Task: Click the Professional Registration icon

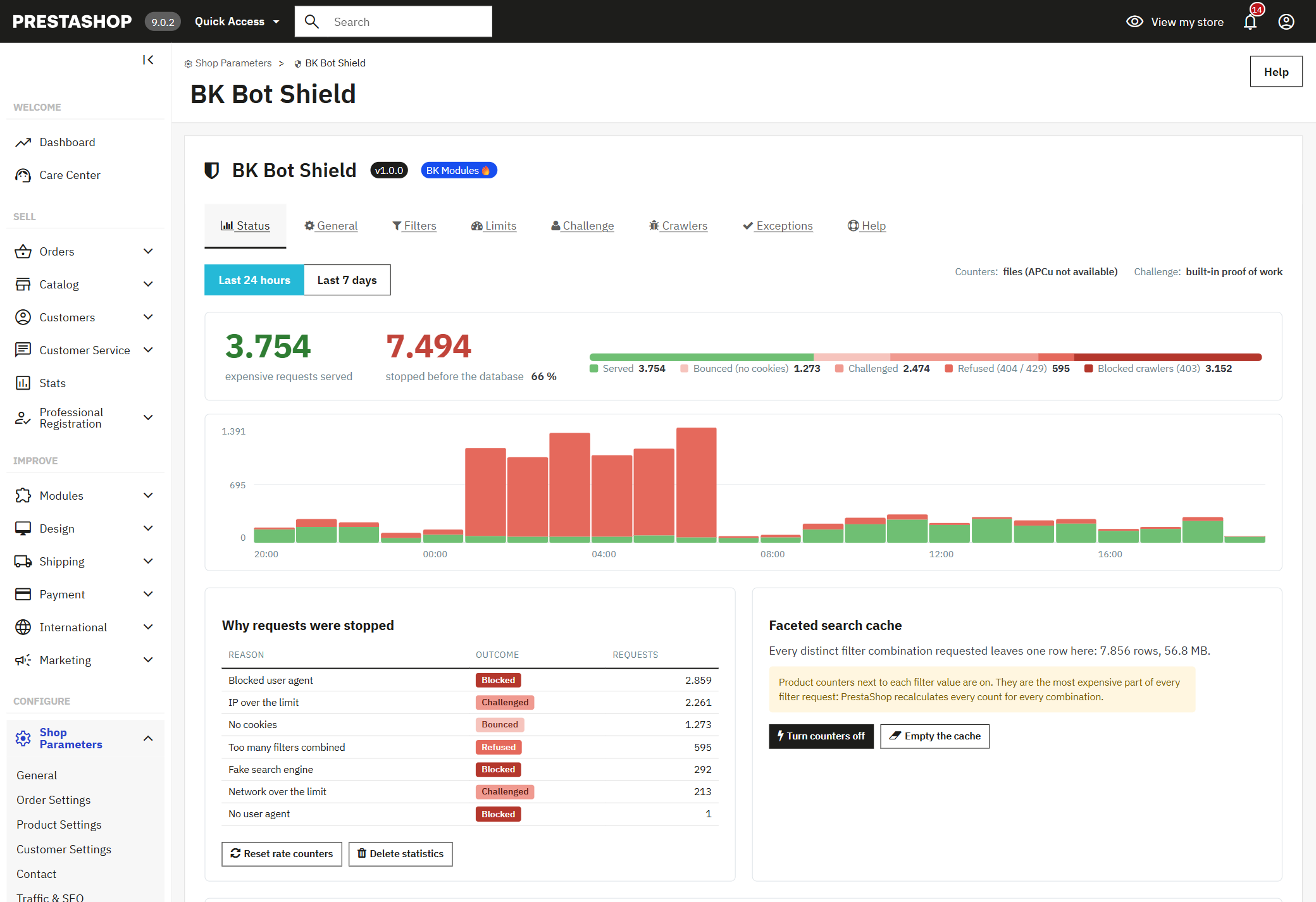Action: (23, 418)
